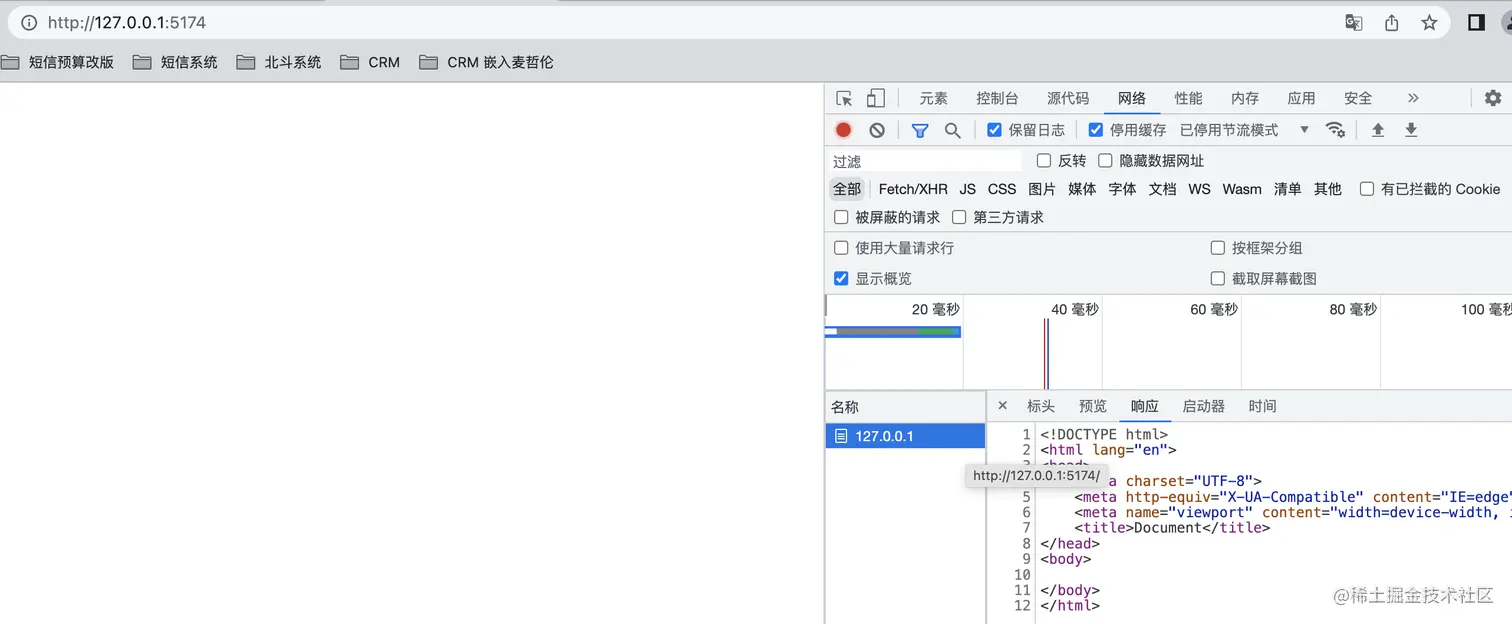Enable 使用大量请求行 checkbox
The width and height of the screenshot is (1512, 624).
(841, 248)
